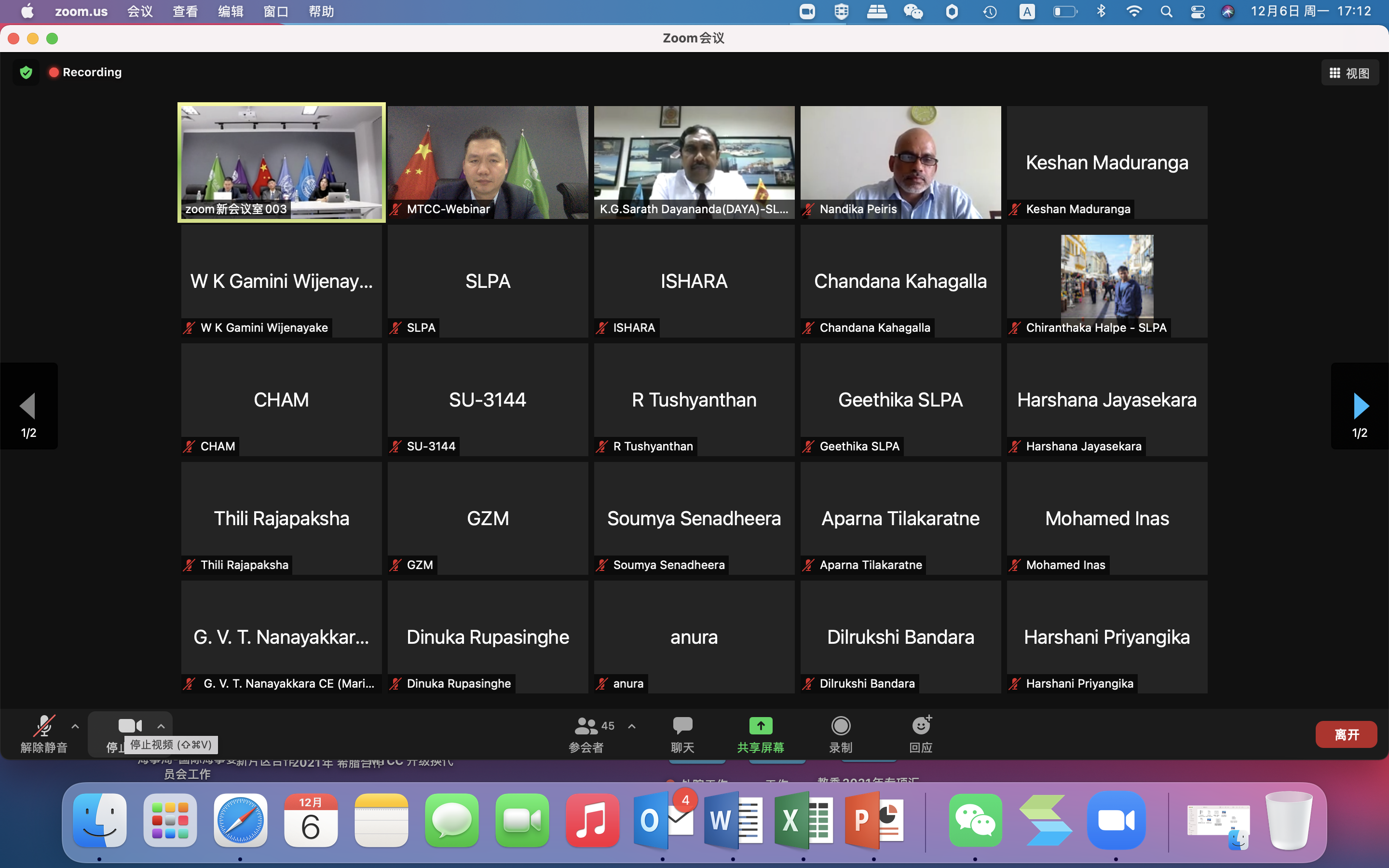Open the participants (参会者) icon

click(586, 727)
